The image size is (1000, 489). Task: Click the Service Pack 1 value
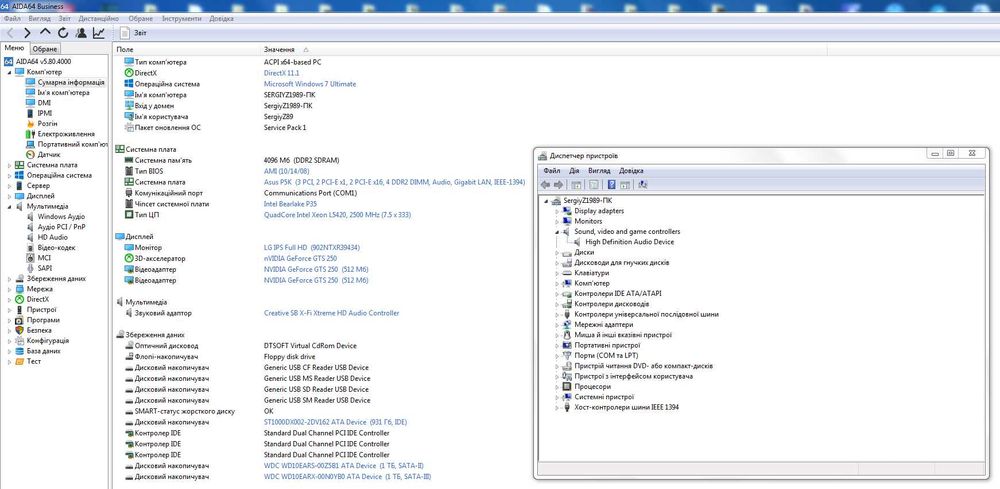[x=285, y=128]
